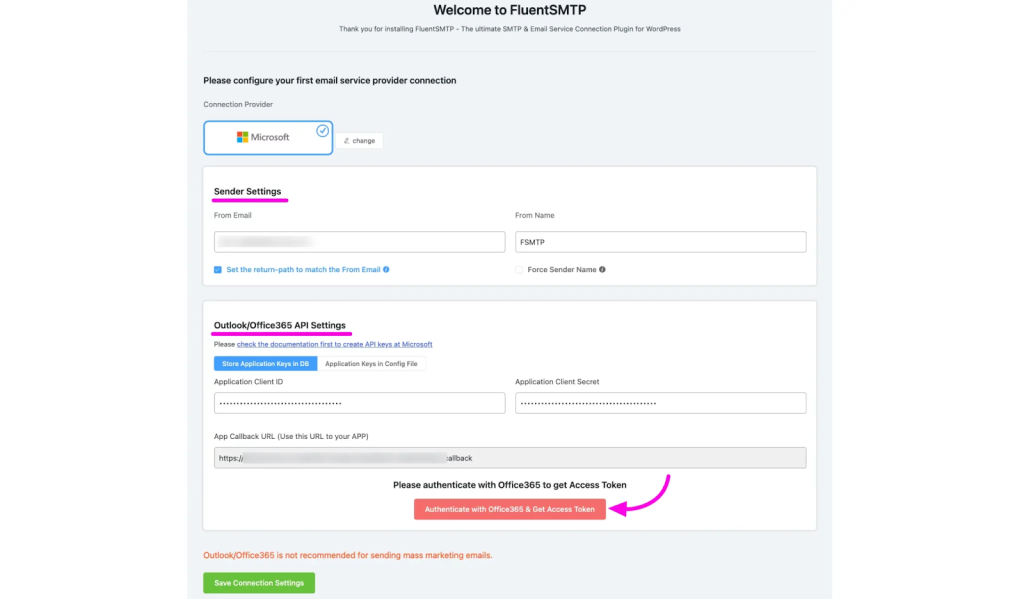
Task: Click the Microsoft four-square logo
Action: click(x=242, y=137)
